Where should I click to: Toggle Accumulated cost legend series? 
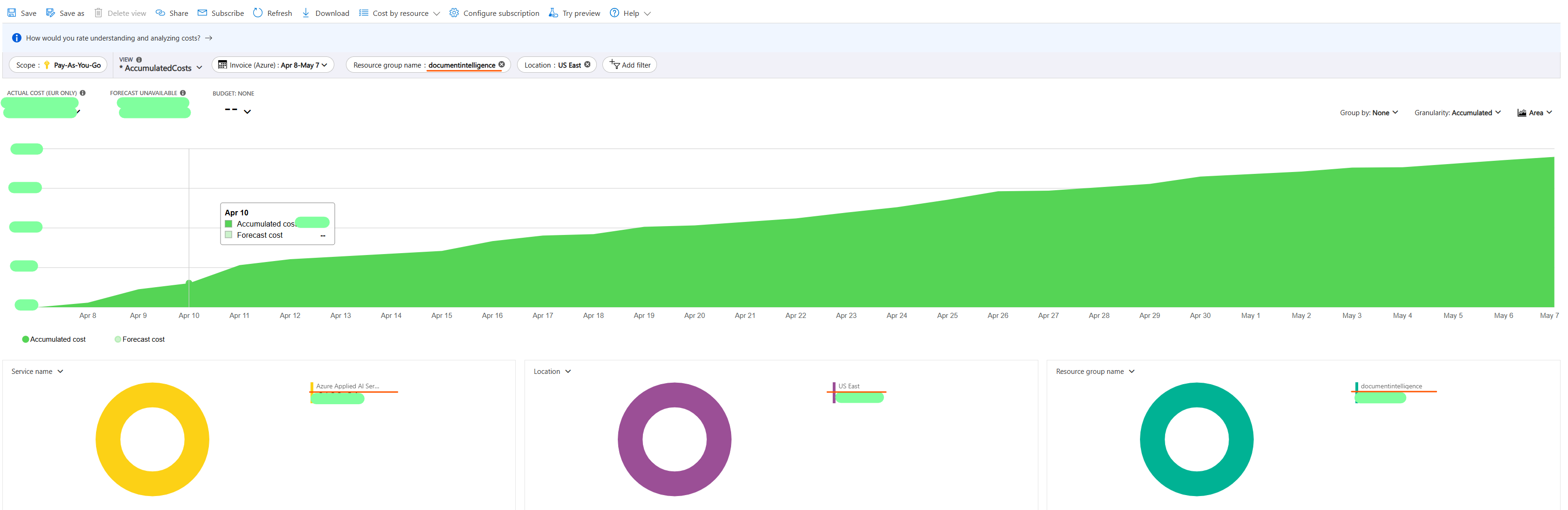click(x=54, y=339)
